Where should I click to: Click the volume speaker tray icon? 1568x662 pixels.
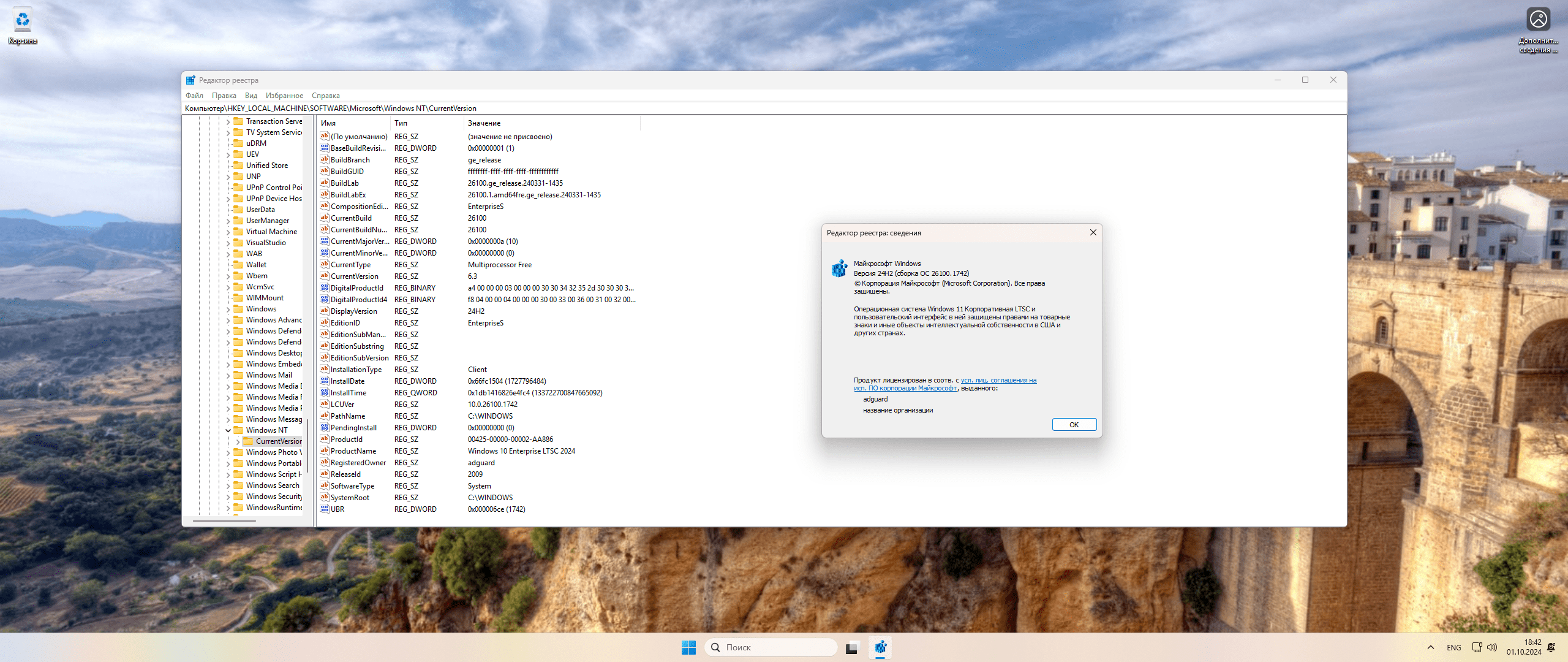click(x=1492, y=647)
